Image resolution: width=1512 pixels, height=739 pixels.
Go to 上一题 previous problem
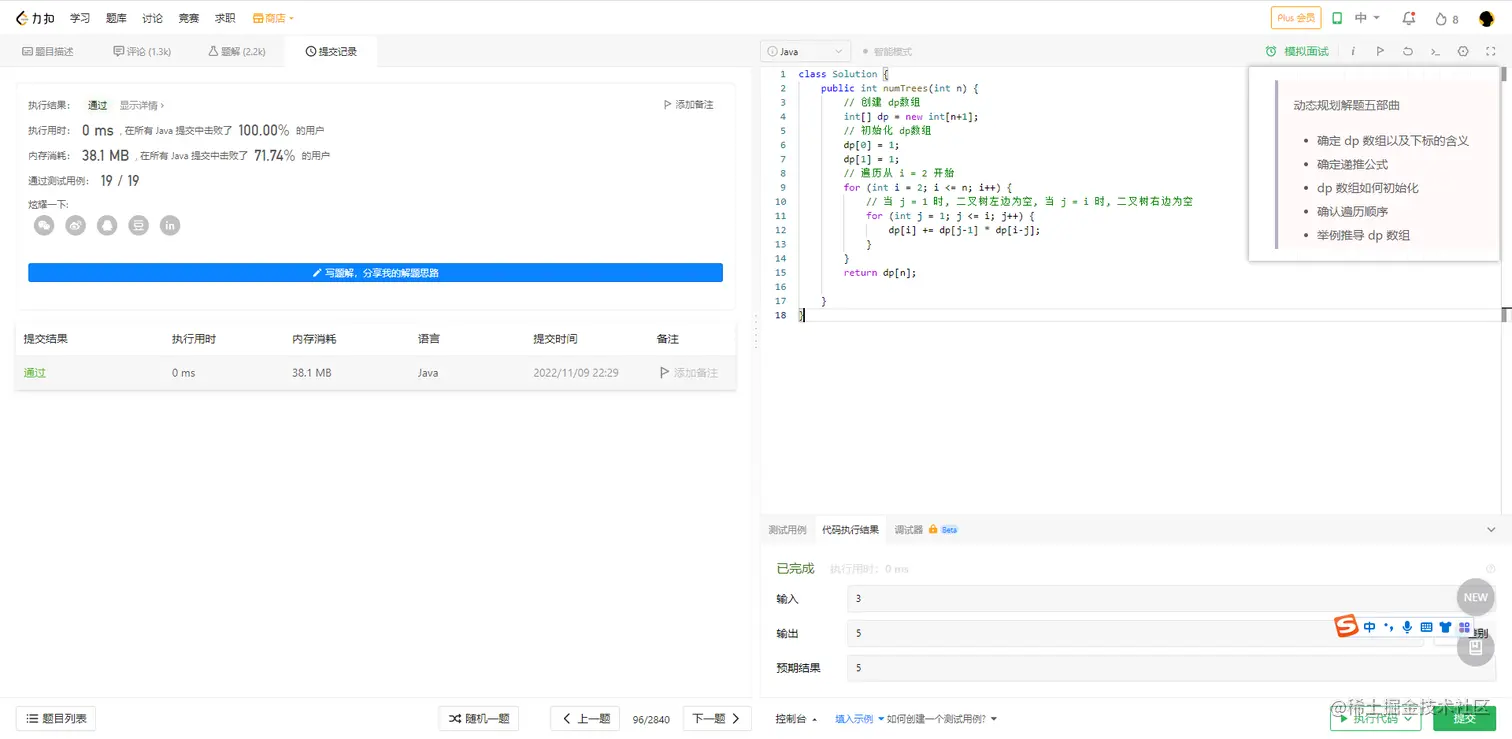585,718
